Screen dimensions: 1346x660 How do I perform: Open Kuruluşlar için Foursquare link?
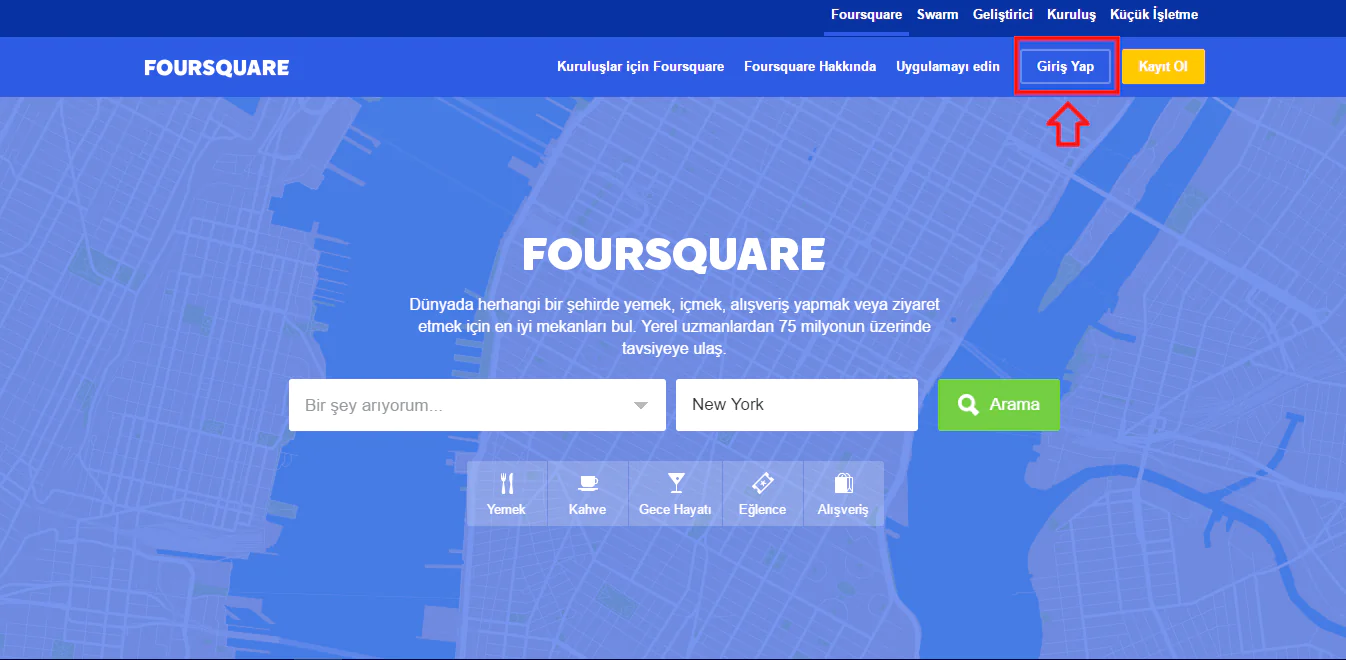pyautogui.click(x=640, y=67)
